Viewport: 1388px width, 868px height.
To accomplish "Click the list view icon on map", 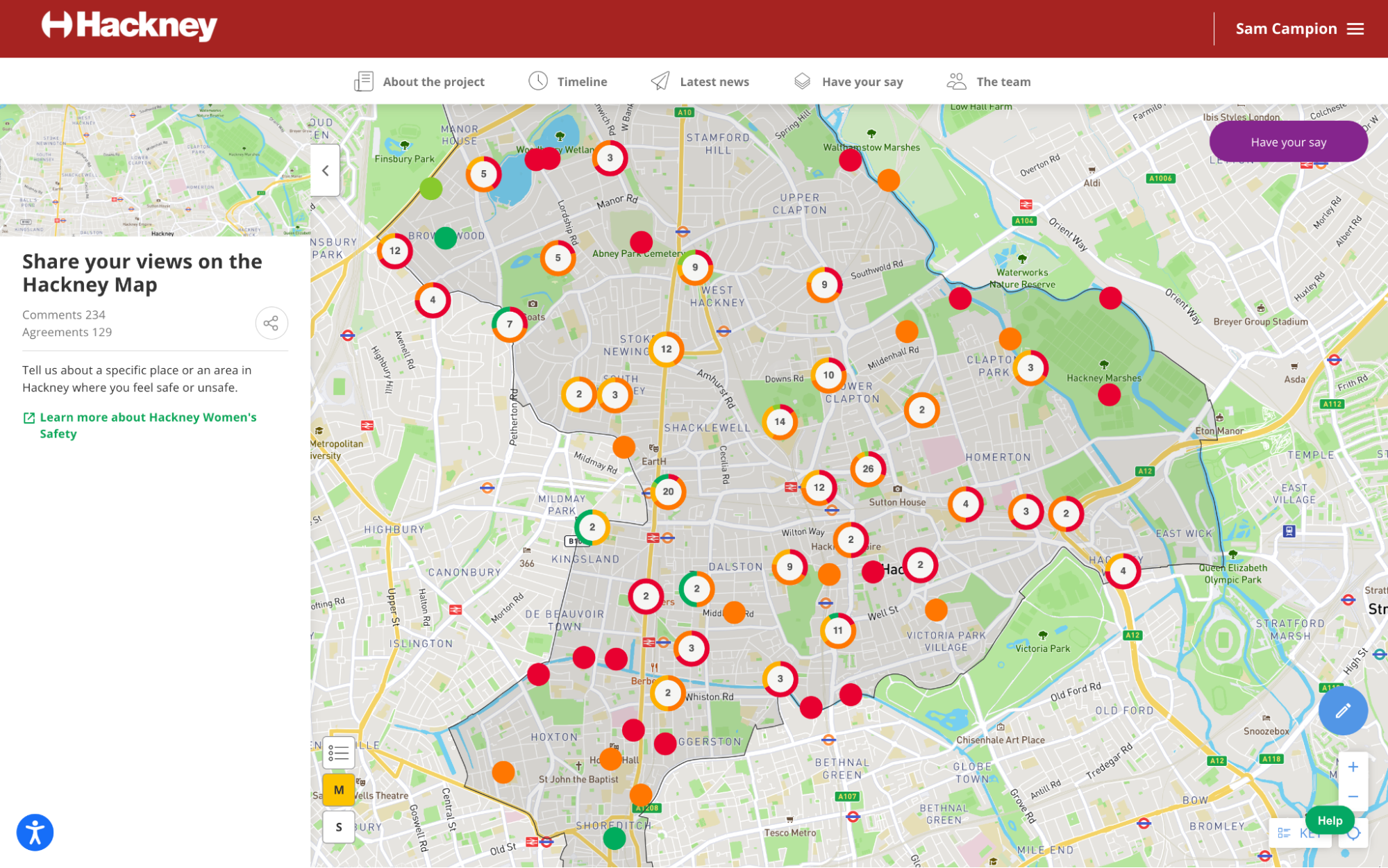I will pos(339,752).
